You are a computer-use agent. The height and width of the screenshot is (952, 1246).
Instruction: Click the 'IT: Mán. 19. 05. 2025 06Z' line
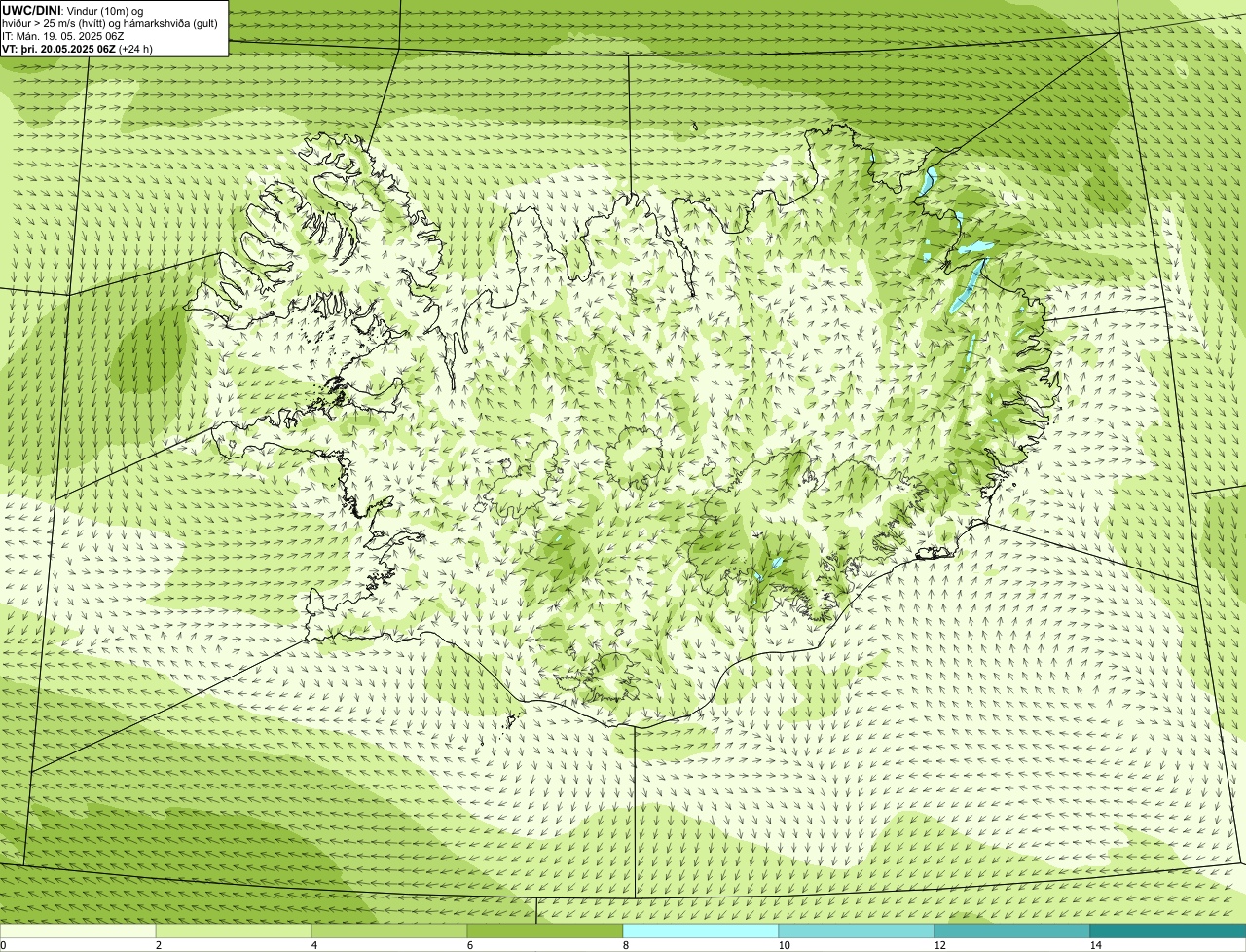point(63,35)
